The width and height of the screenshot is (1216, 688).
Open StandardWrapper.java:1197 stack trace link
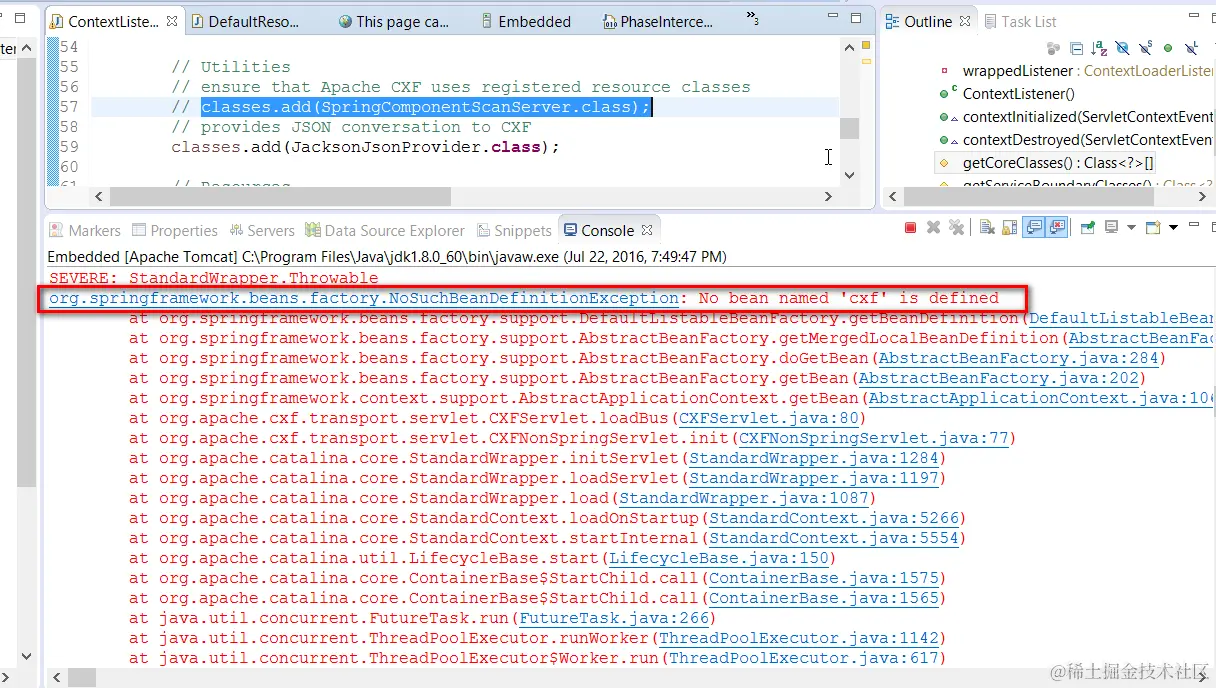click(814, 478)
